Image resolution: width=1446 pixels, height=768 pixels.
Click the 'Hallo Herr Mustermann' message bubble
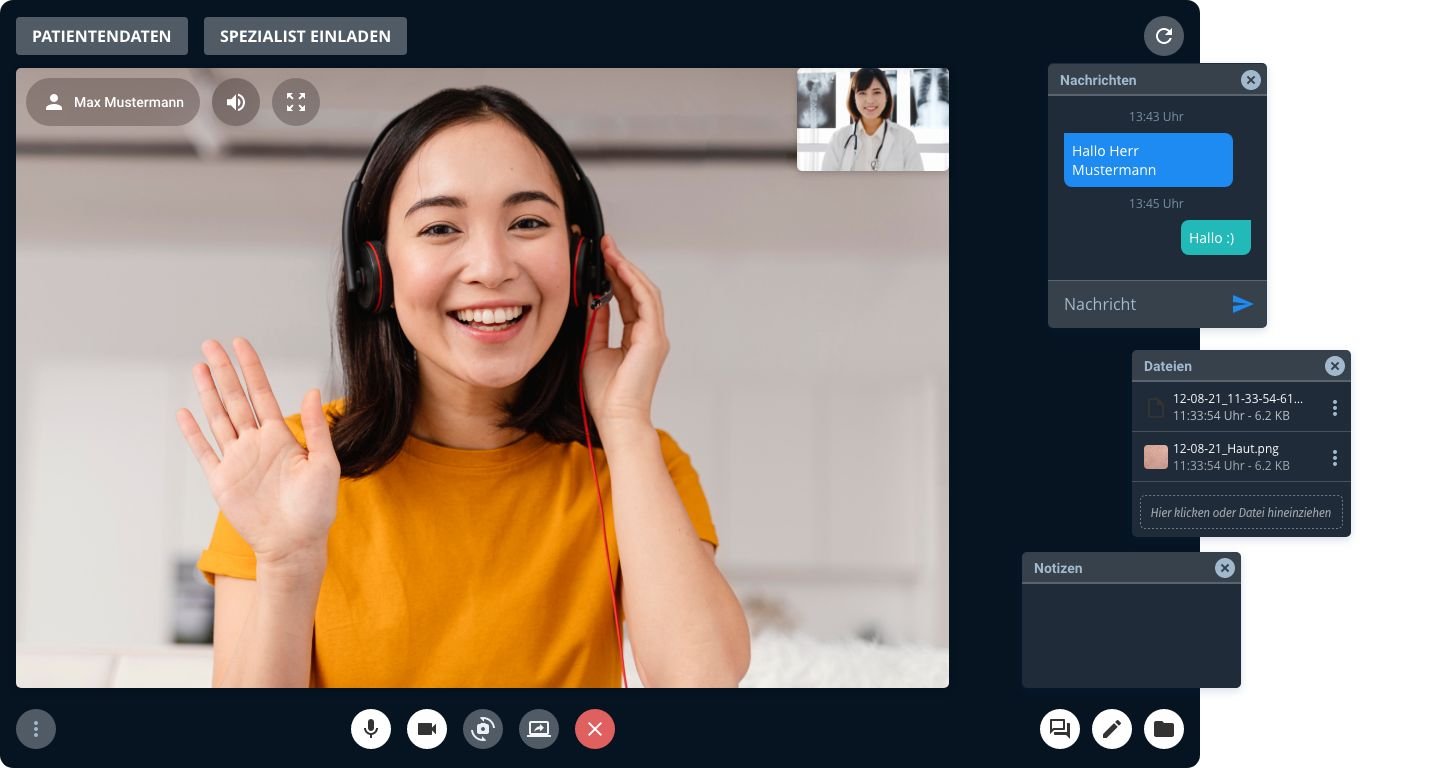coord(1148,160)
